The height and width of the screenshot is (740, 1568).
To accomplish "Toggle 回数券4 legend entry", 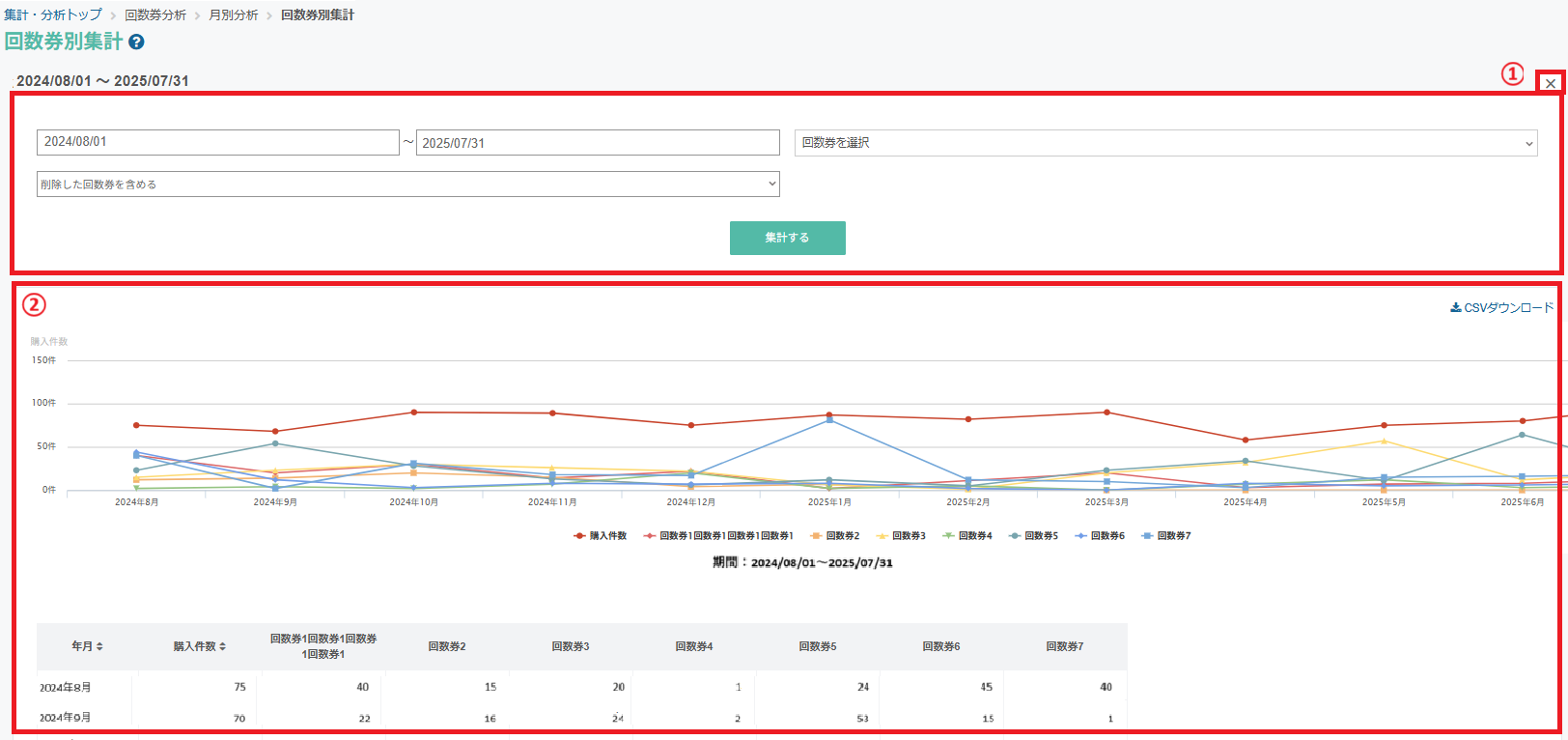I will click(x=967, y=536).
